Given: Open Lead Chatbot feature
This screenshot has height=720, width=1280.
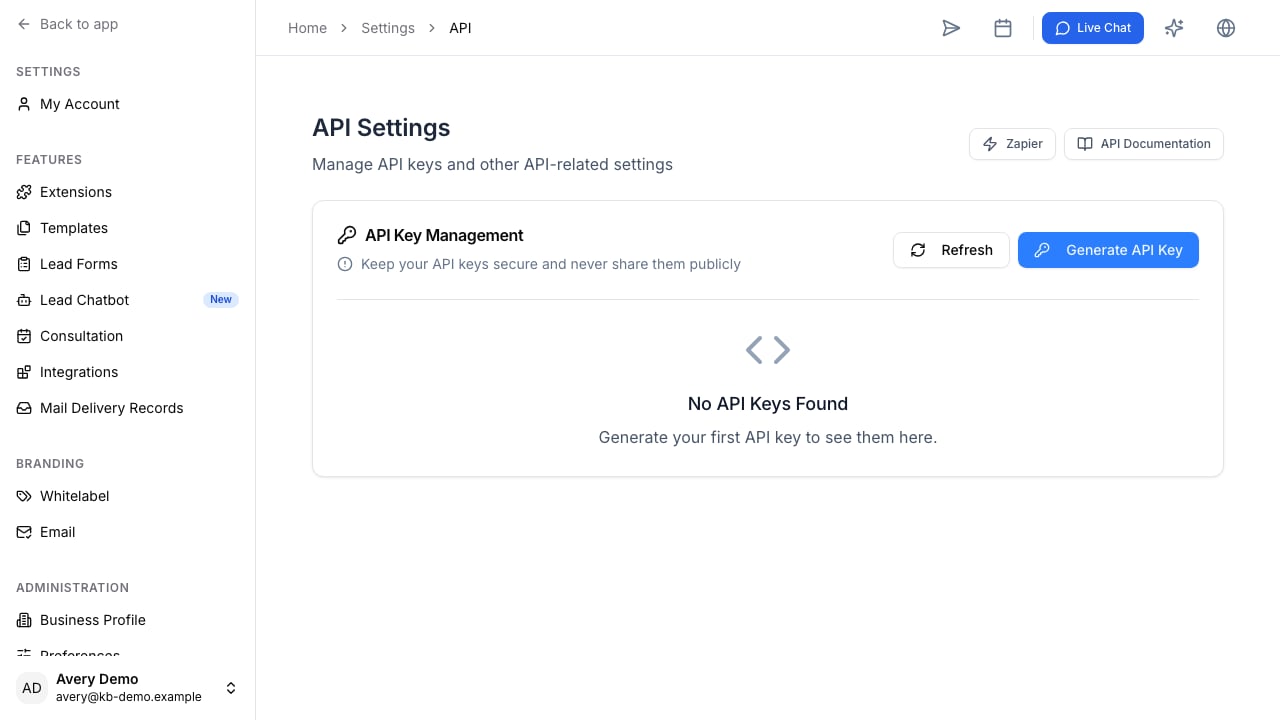Looking at the screenshot, I should (128, 300).
